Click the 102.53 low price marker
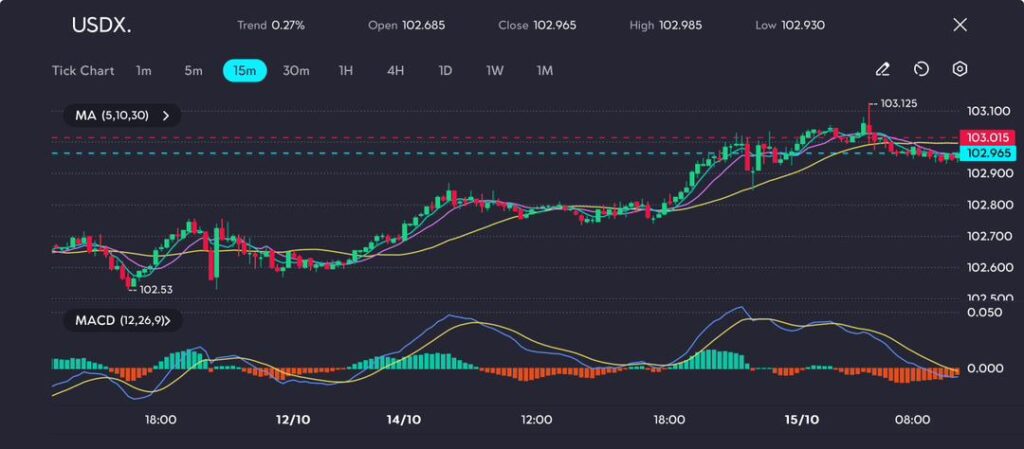 coord(156,289)
